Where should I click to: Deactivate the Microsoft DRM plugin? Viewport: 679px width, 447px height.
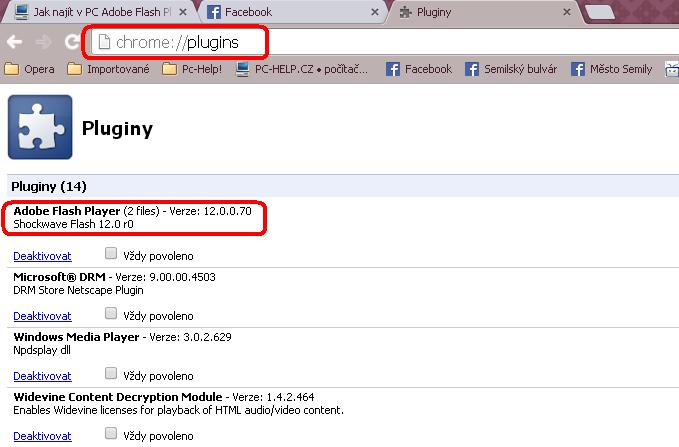42,316
